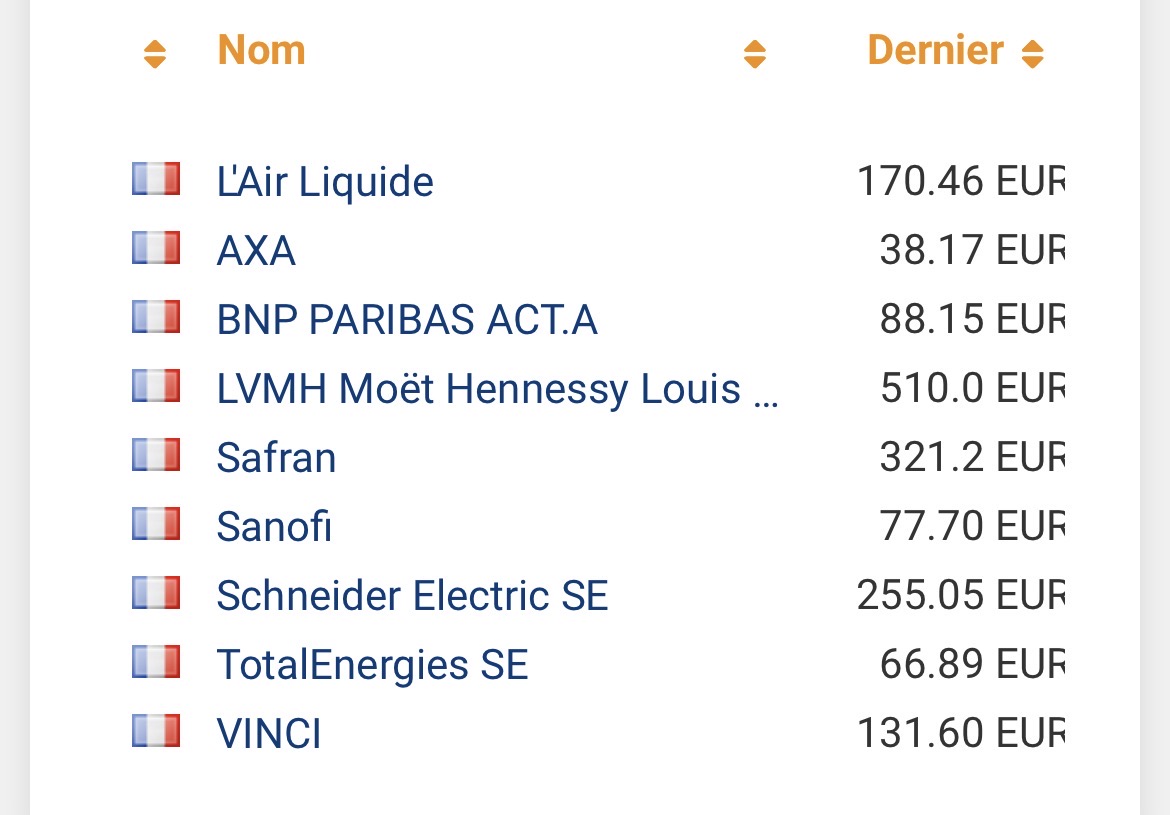Click the VINCI price 131.60 EUR
Screen dimensions: 1170x815
pos(960,734)
